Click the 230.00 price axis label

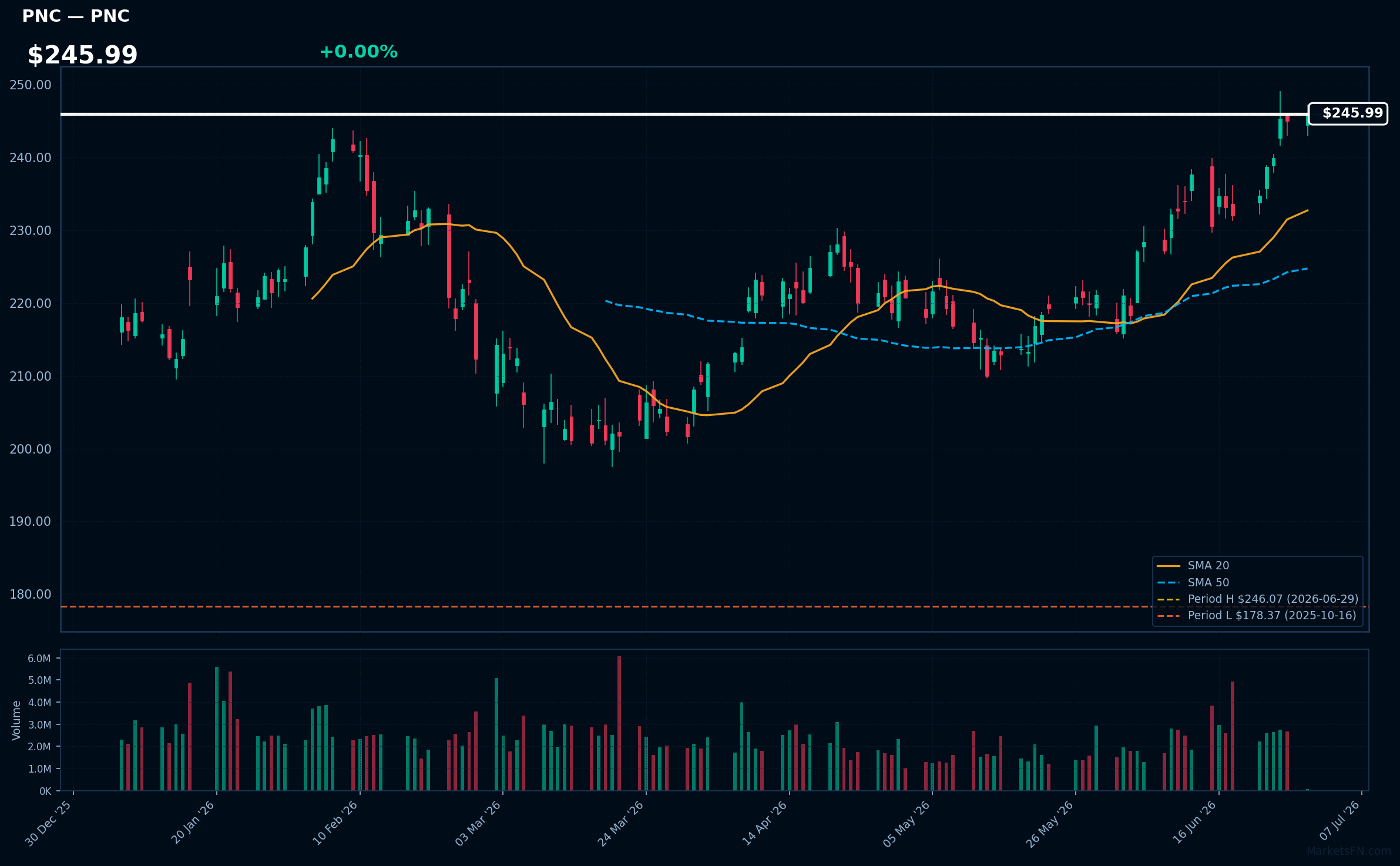click(31, 230)
